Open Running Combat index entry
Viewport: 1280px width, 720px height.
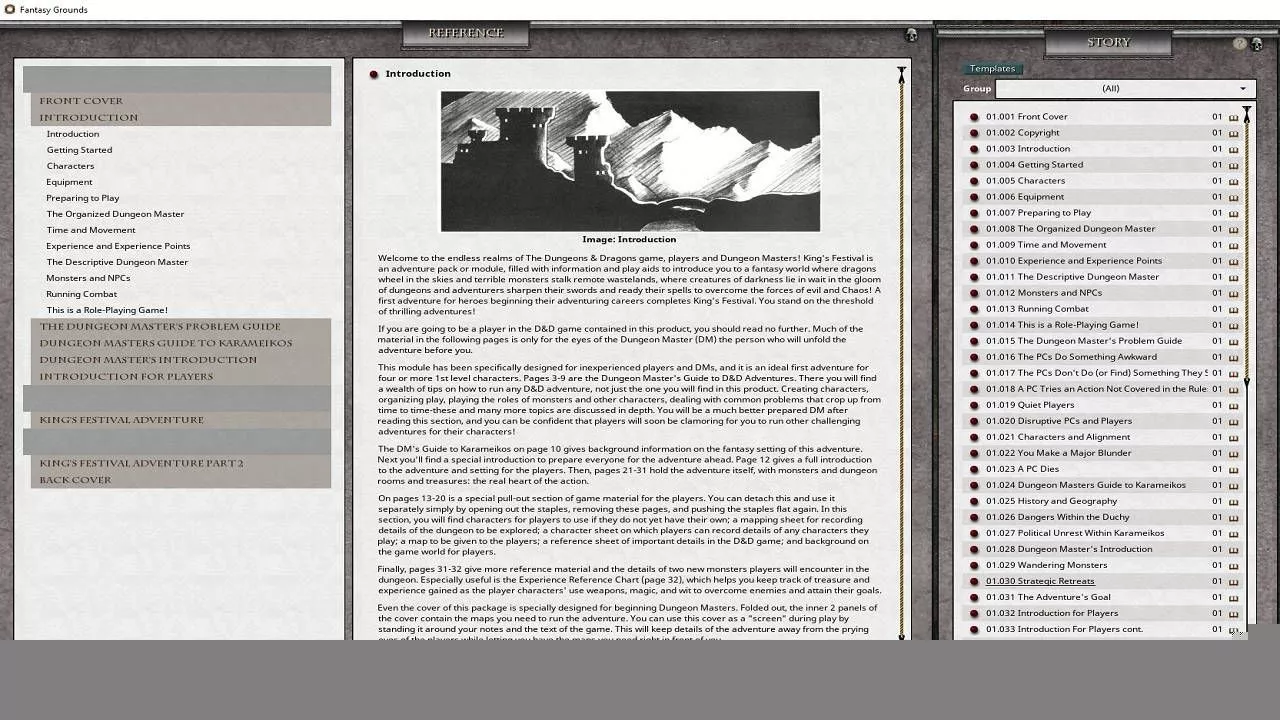click(x=81, y=294)
